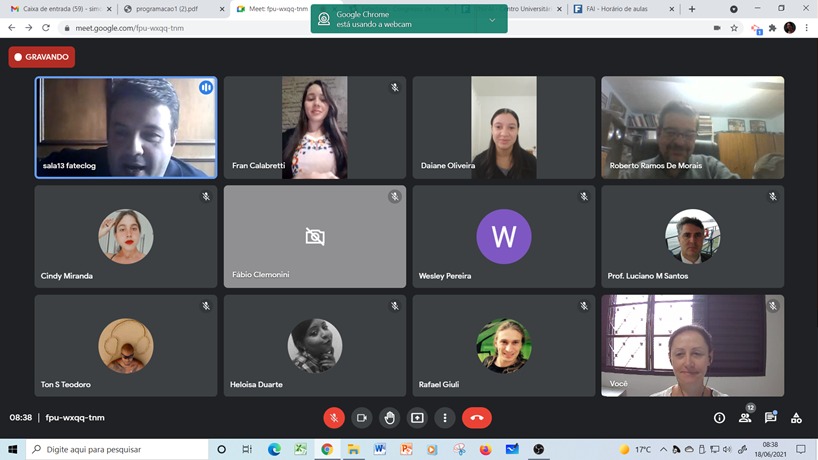818x460 pixels.
Task: Click speaking indicator on sala13 fateclog tile
Action: (206, 88)
